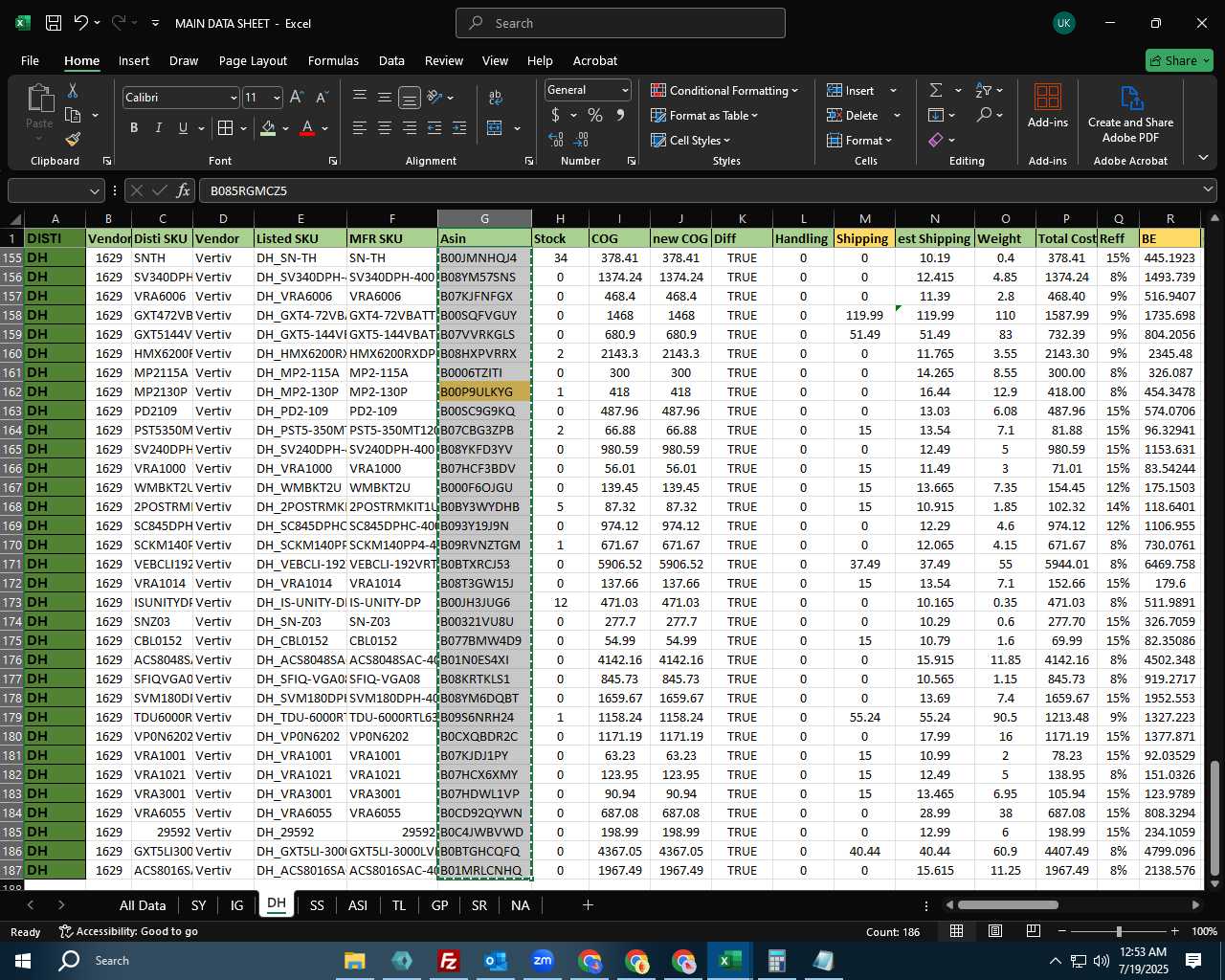The height and width of the screenshot is (980, 1225).
Task: Click the Increase Indent icon
Action: tap(459, 128)
